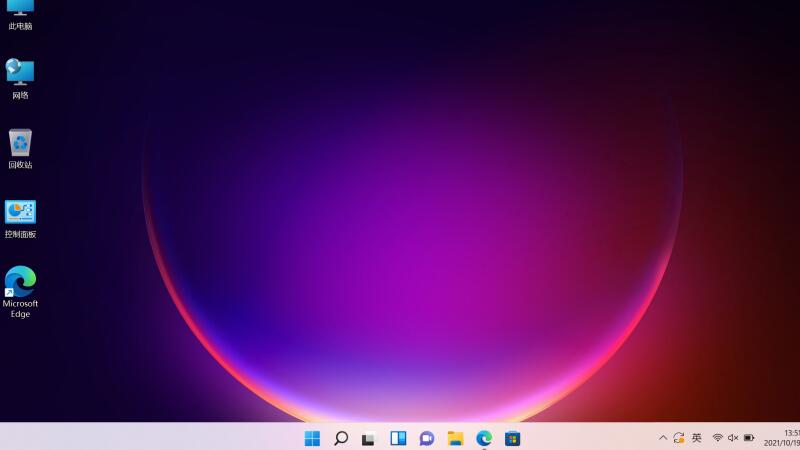Open the Windows Start menu
This screenshot has height=450, width=800.
[312, 438]
